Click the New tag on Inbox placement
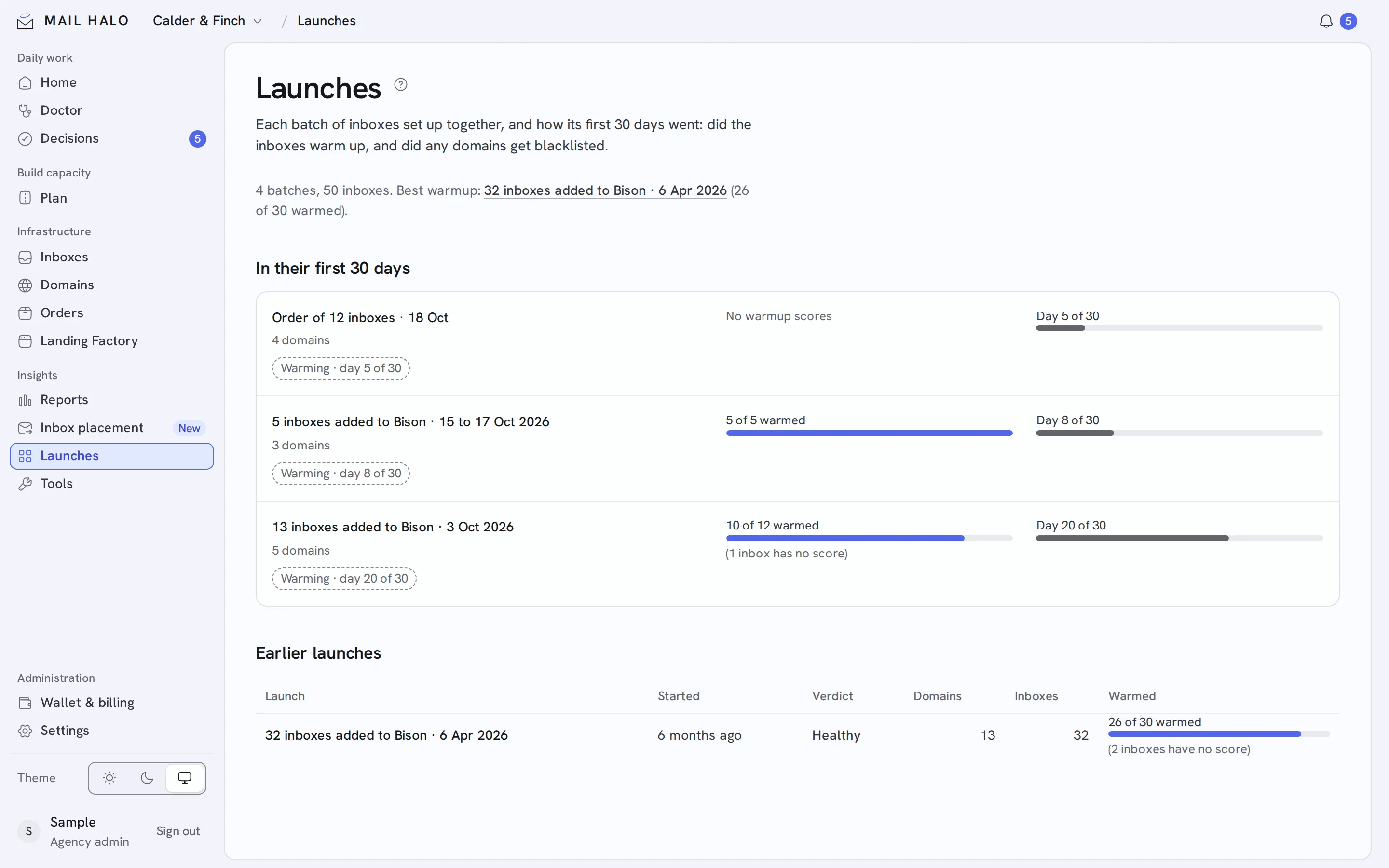This screenshot has height=868, width=1389. tap(190, 428)
